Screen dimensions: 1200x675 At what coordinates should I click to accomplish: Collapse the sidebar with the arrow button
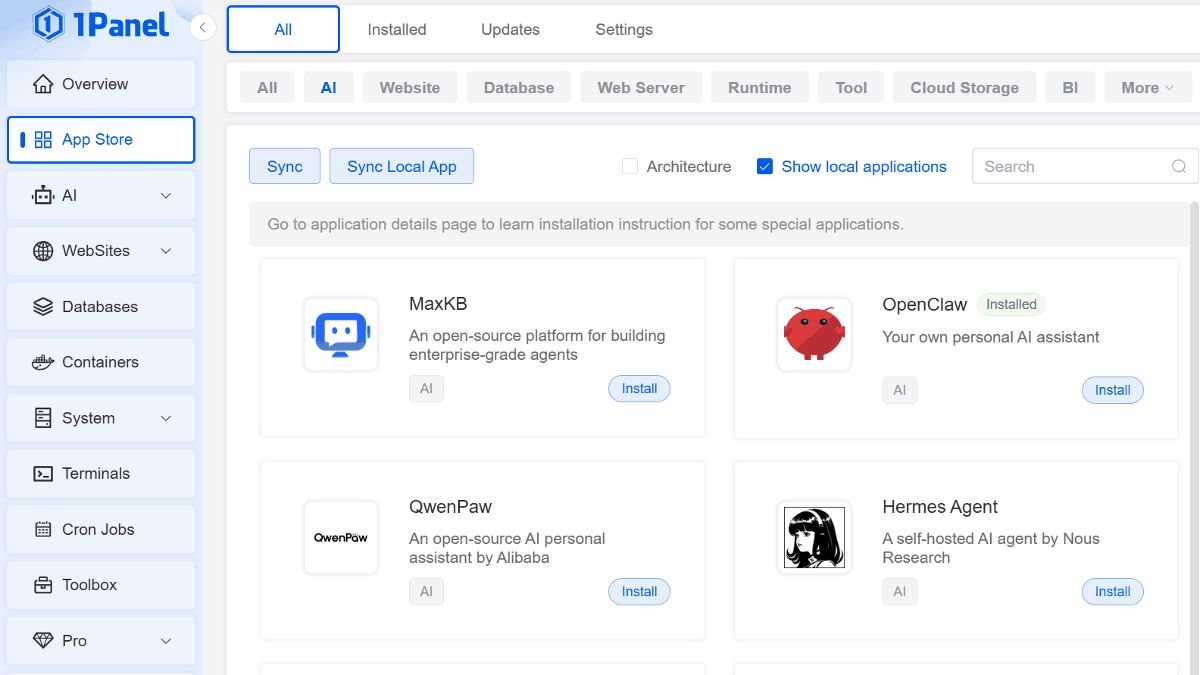coord(202,28)
